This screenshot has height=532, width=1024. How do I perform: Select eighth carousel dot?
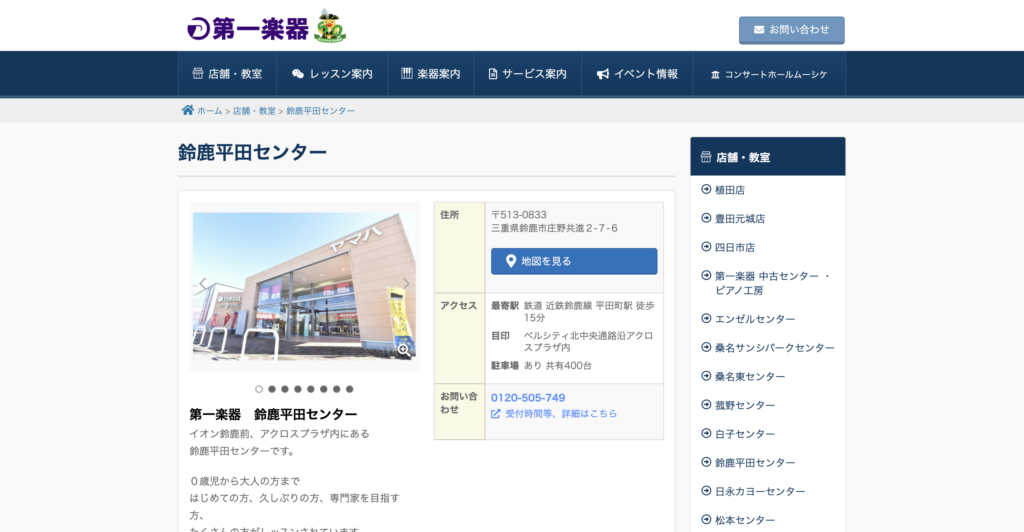(349, 389)
